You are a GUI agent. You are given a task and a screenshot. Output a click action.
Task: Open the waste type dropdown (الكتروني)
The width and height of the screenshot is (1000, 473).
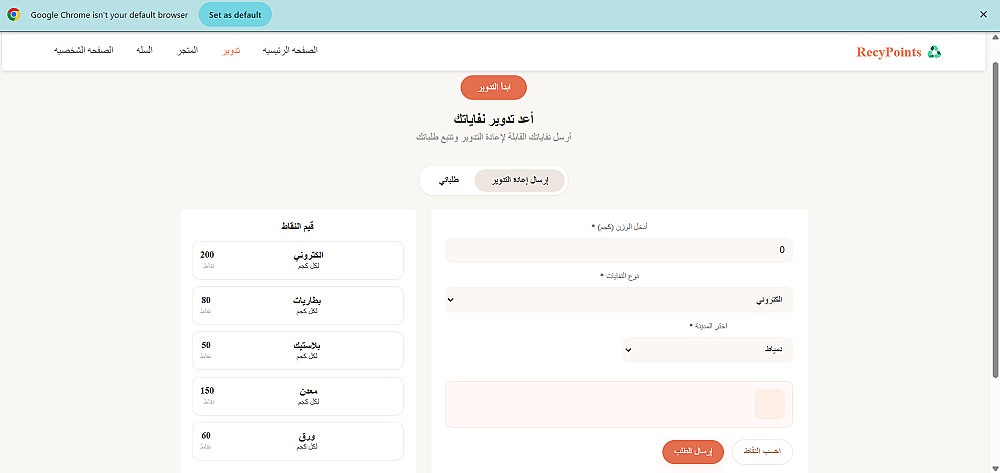pyautogui.click(x=619, y=300)
